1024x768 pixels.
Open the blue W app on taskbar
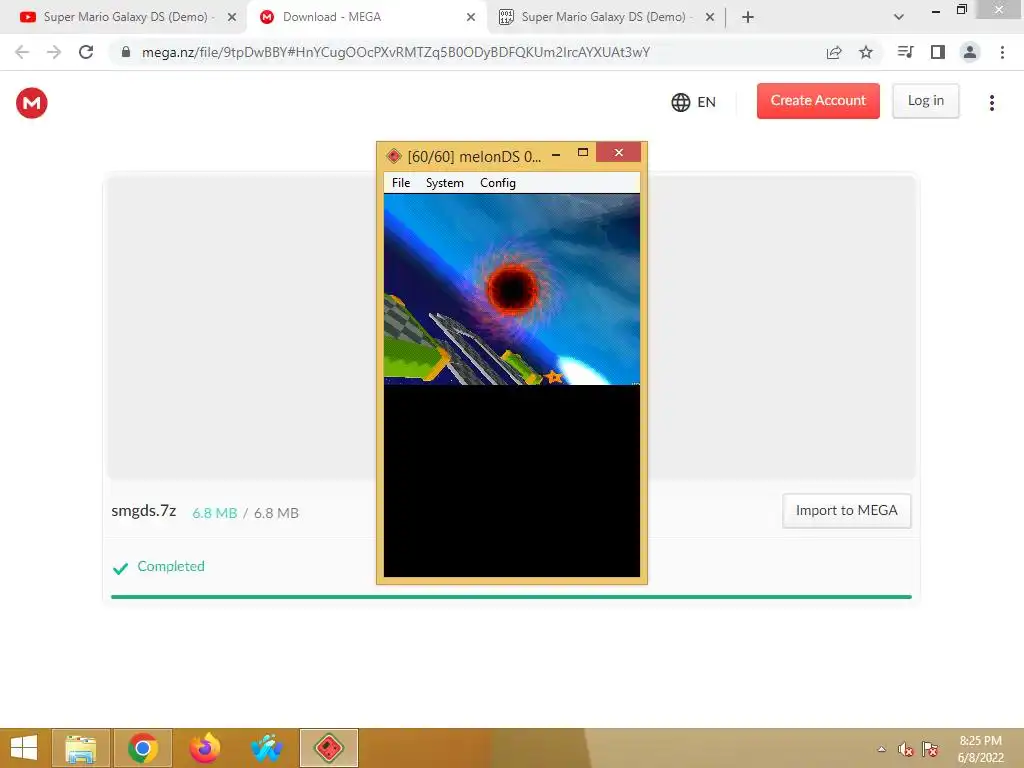coord(266,748)
